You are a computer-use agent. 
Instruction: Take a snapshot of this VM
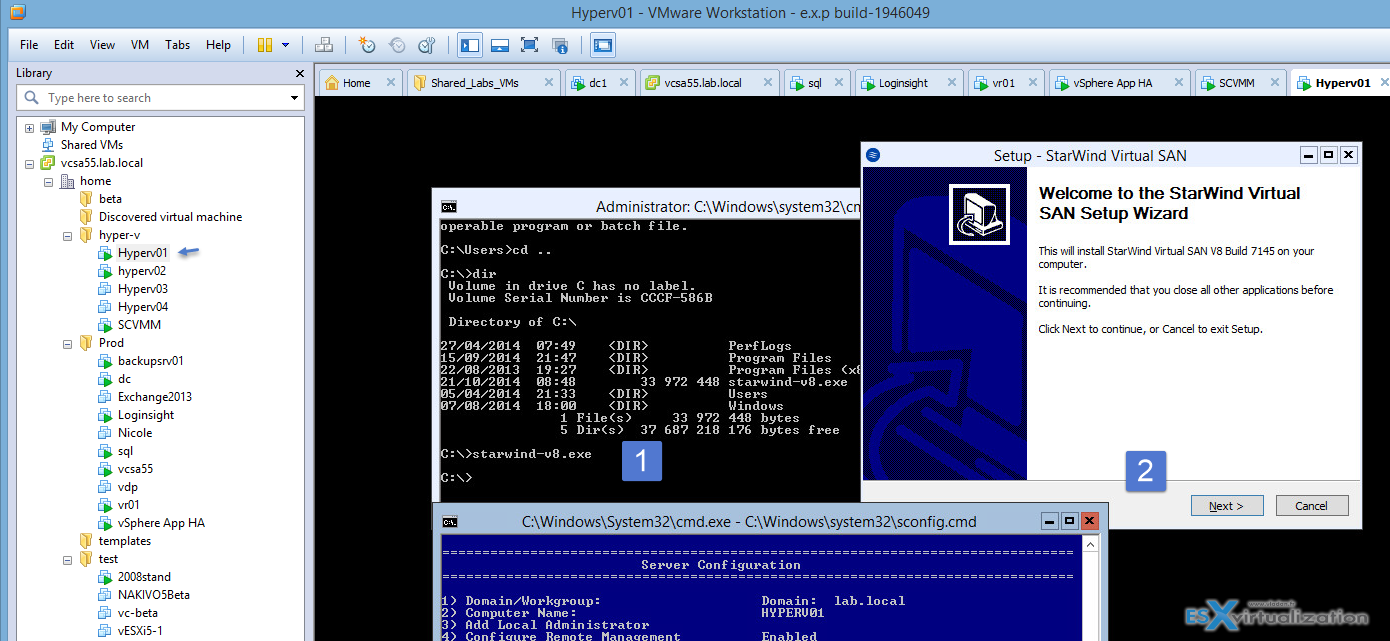point(367,45)
